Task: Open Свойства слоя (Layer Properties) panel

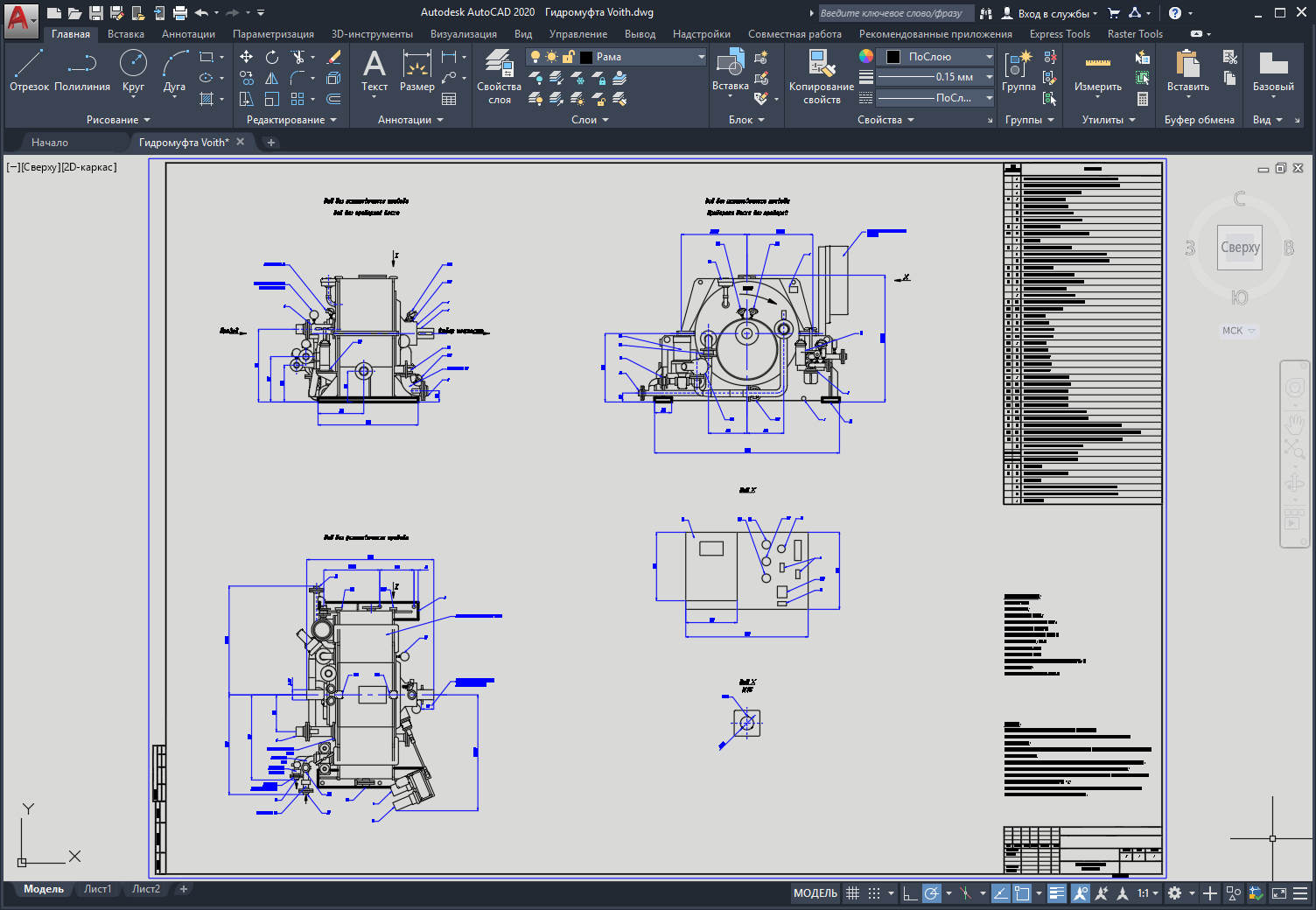Action: point(499,77)
